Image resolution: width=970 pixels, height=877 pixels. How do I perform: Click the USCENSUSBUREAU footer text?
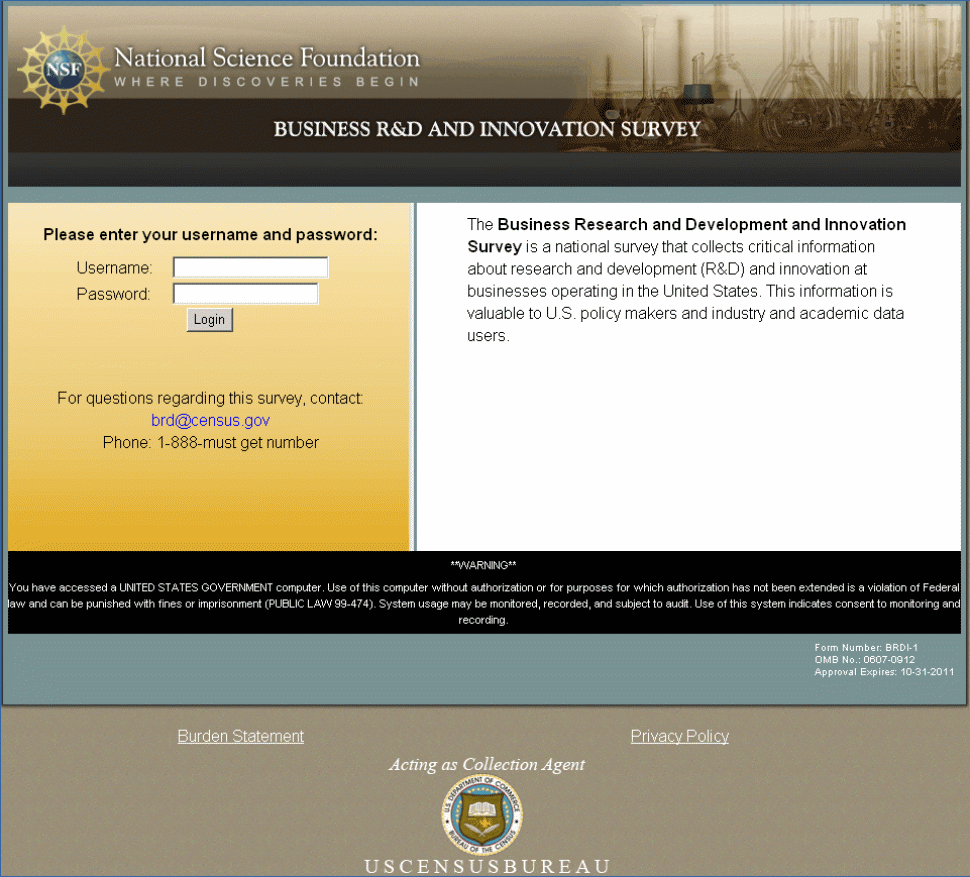click(x=487, y=866)
